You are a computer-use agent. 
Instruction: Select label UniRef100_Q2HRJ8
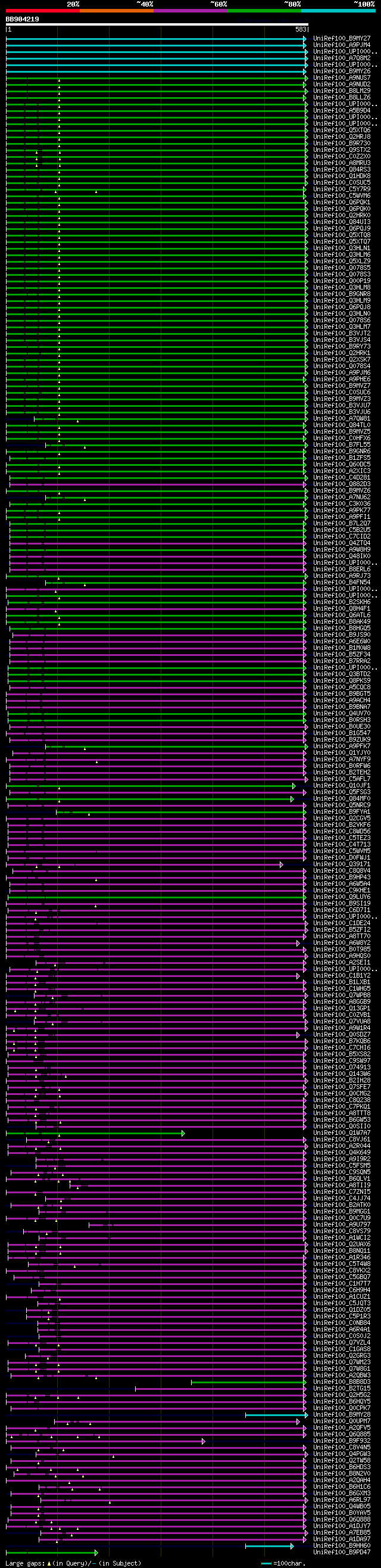pos(342,137)
